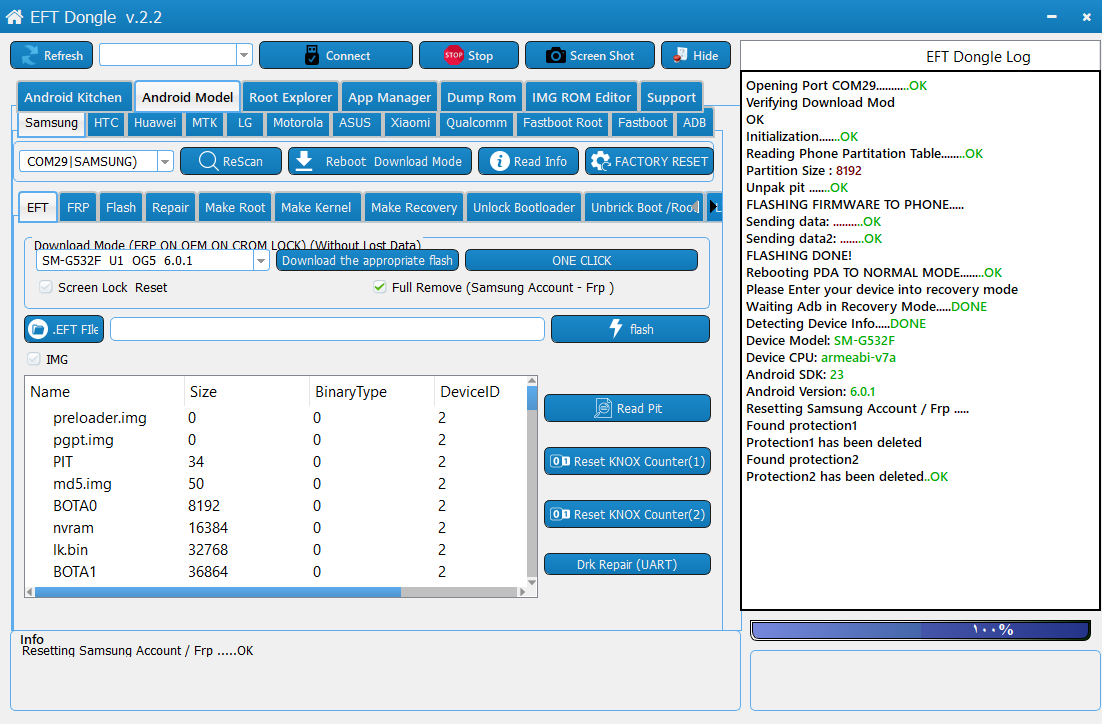Open the App Manager tab
Viewport: 1102px width, 724px height.
tap(389, 98)
